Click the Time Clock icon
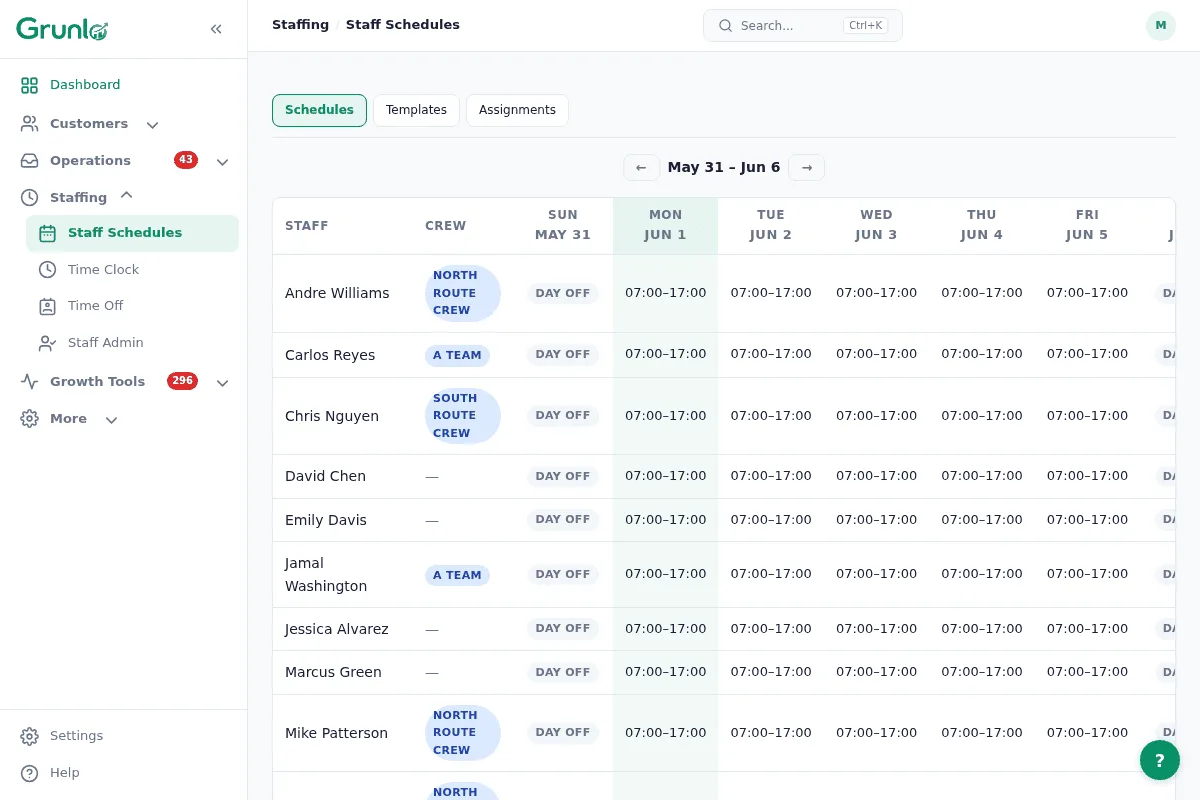 click(x=47, y=270)
